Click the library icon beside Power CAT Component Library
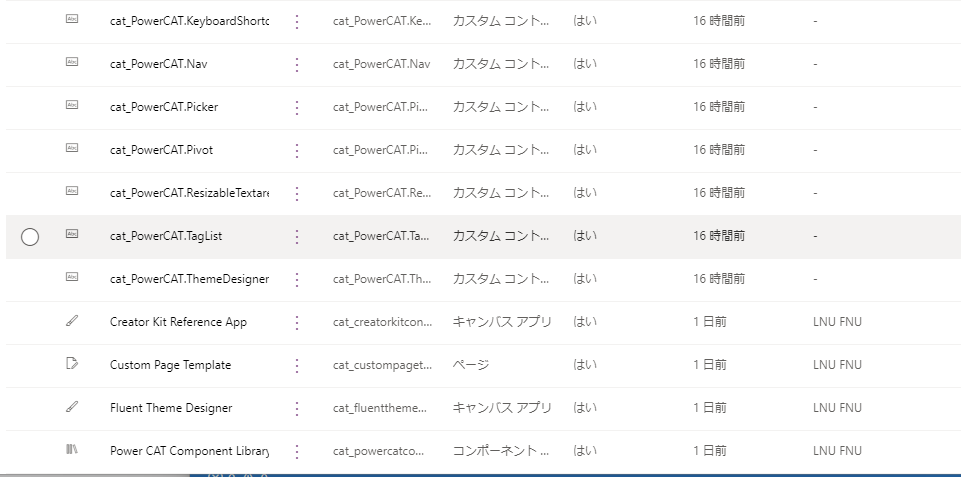The height and width of the screenshot is (477, 961). tap(72, 449)
